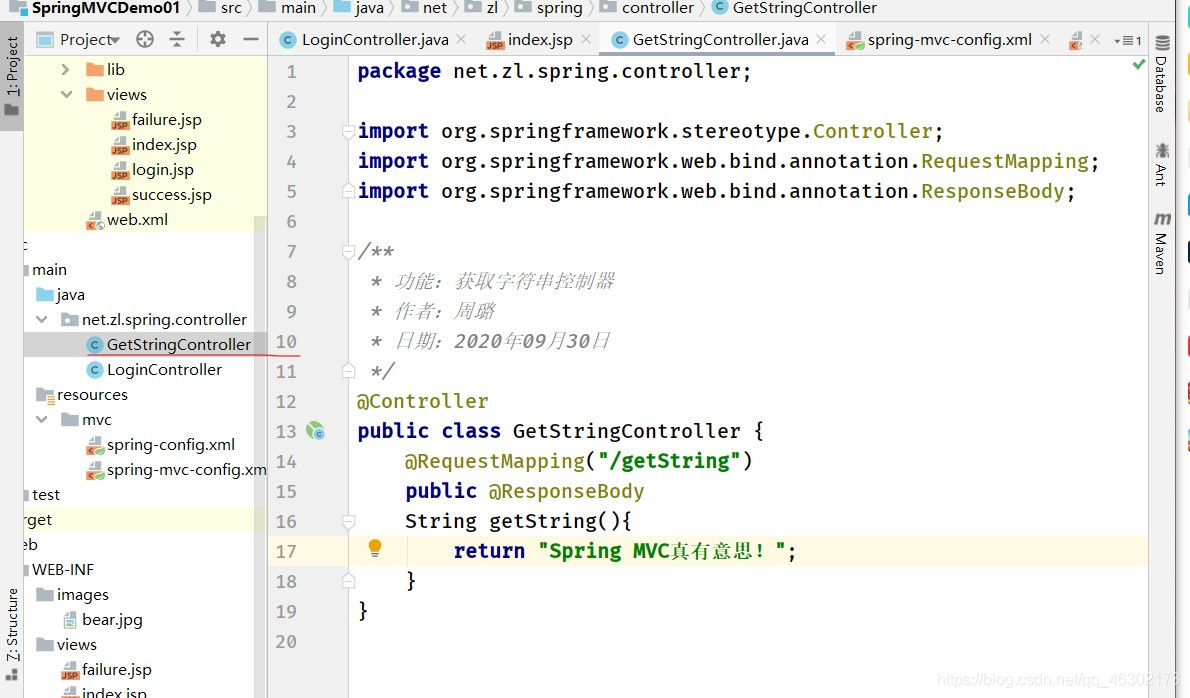This screenshot has height=698, width=1190.
Task: Select spring-mvc-config.xml in project tree
Action: [176, 470]
